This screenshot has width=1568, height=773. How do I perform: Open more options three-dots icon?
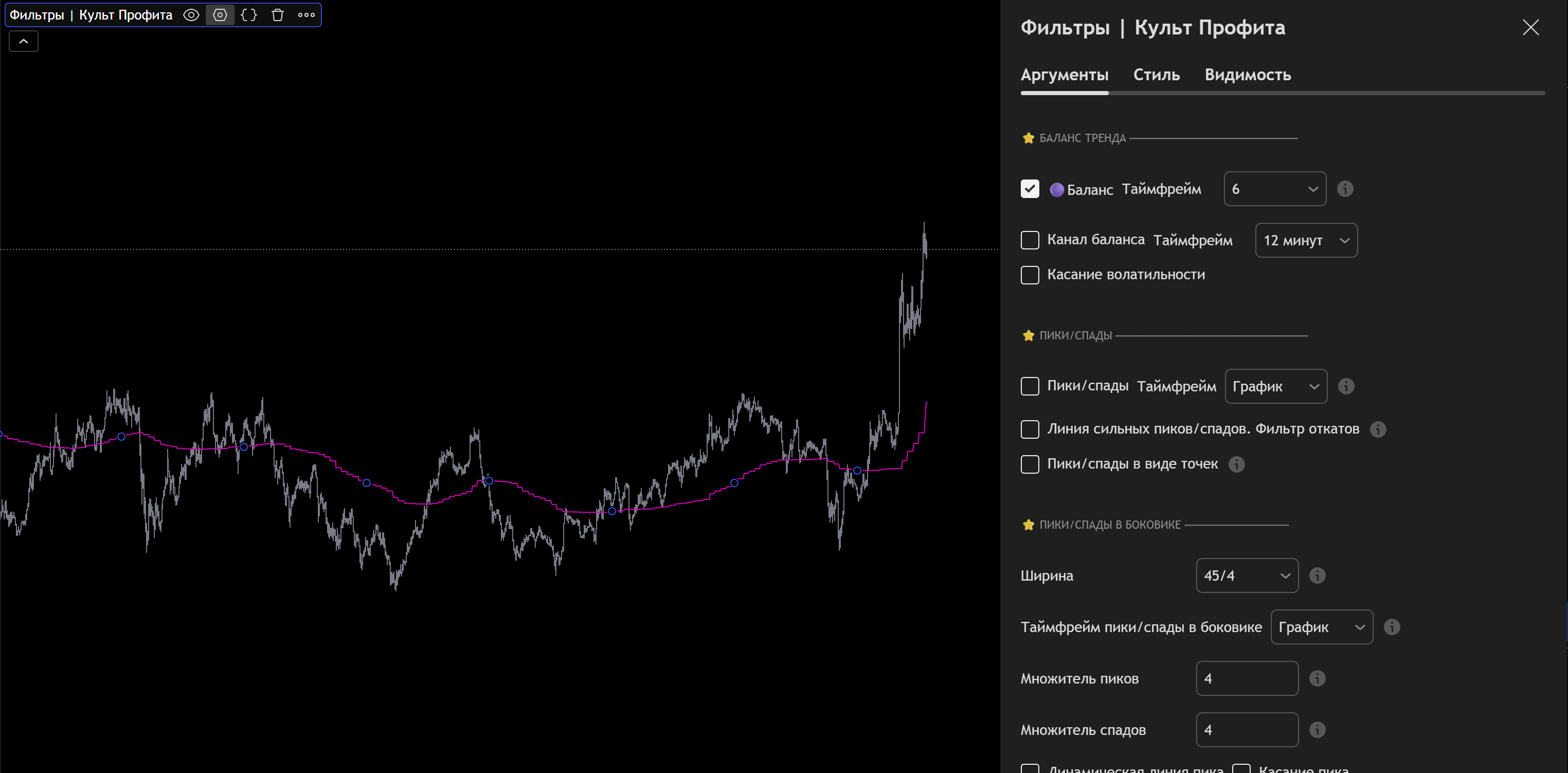(306, 15)
